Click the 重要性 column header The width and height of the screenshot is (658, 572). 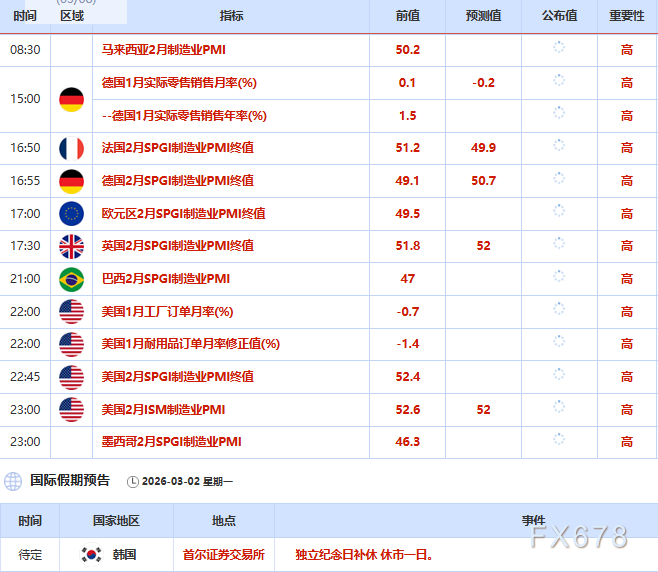[627, 16]
